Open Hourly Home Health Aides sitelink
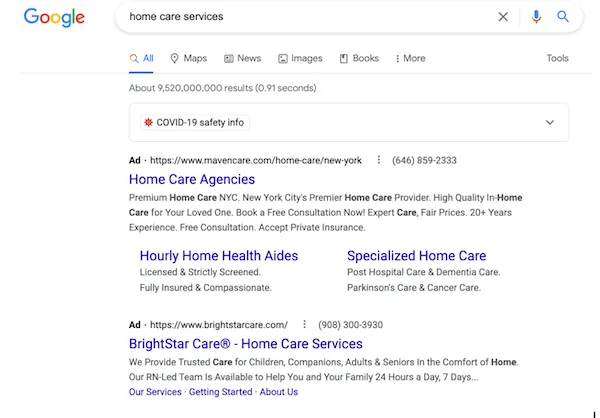Screen dimensions: 600x418 point(218,256)
